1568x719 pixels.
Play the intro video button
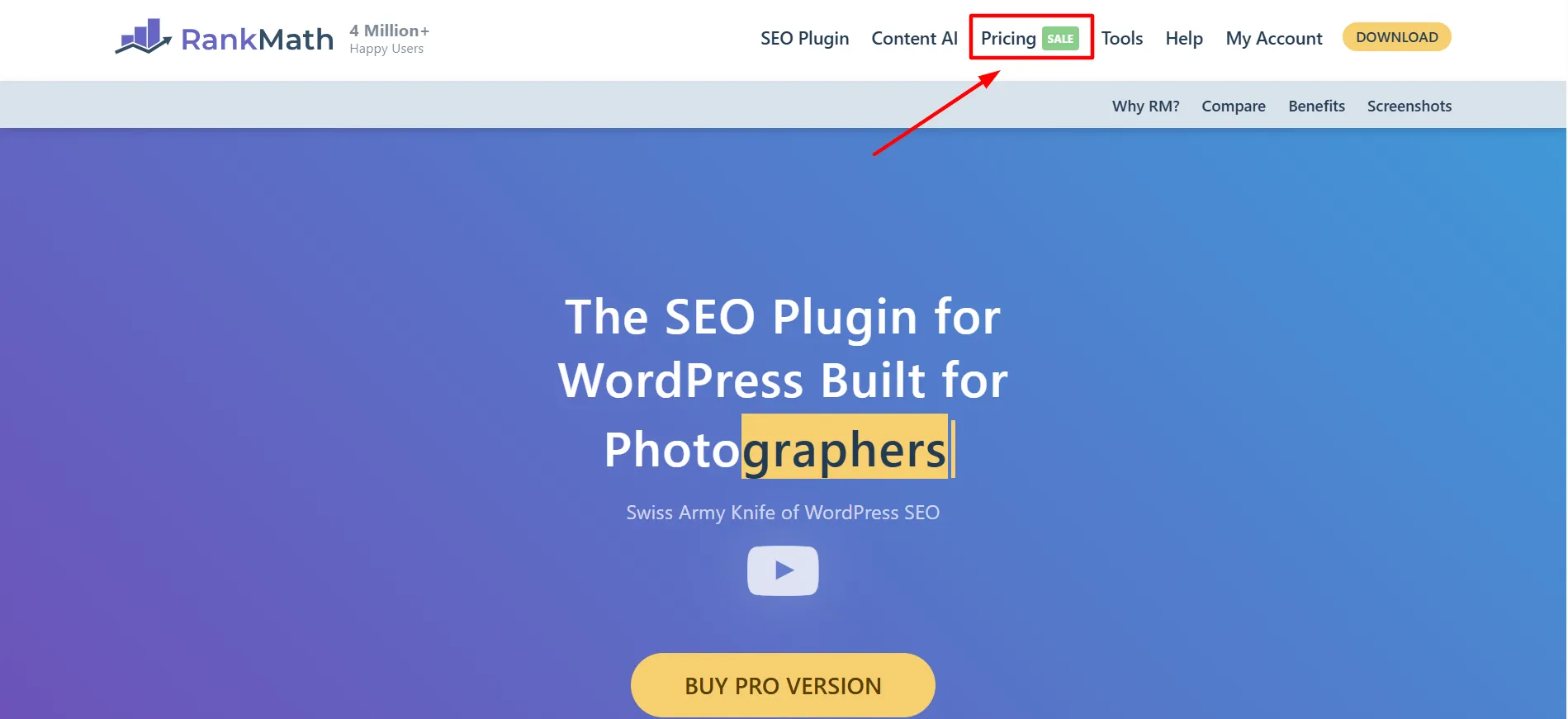pyautogui.click(x=783, y=570)
